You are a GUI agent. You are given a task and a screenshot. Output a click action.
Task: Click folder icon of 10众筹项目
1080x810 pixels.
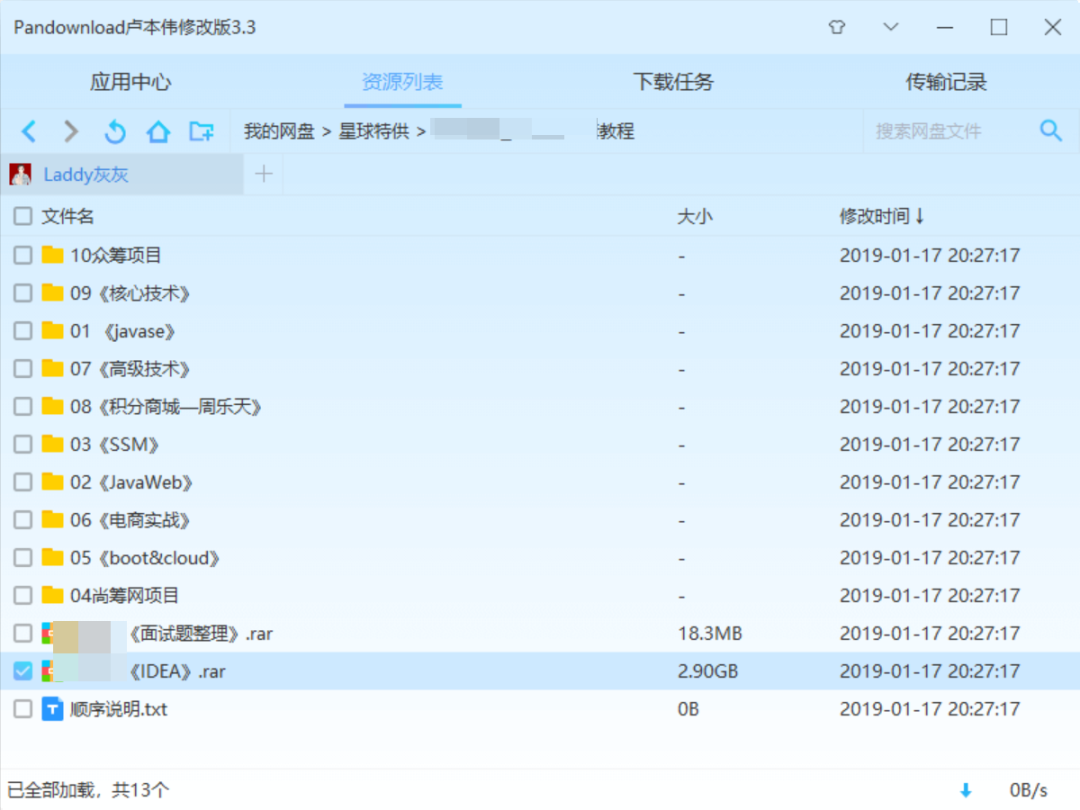[52, 255]
